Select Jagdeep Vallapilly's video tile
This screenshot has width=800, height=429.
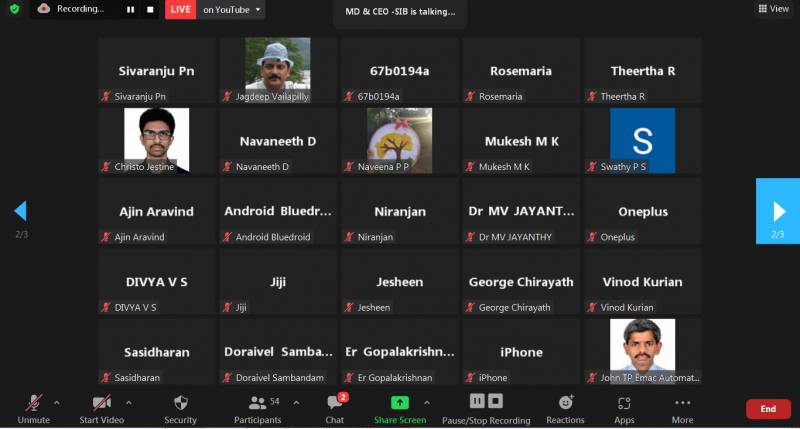point(278,69)
